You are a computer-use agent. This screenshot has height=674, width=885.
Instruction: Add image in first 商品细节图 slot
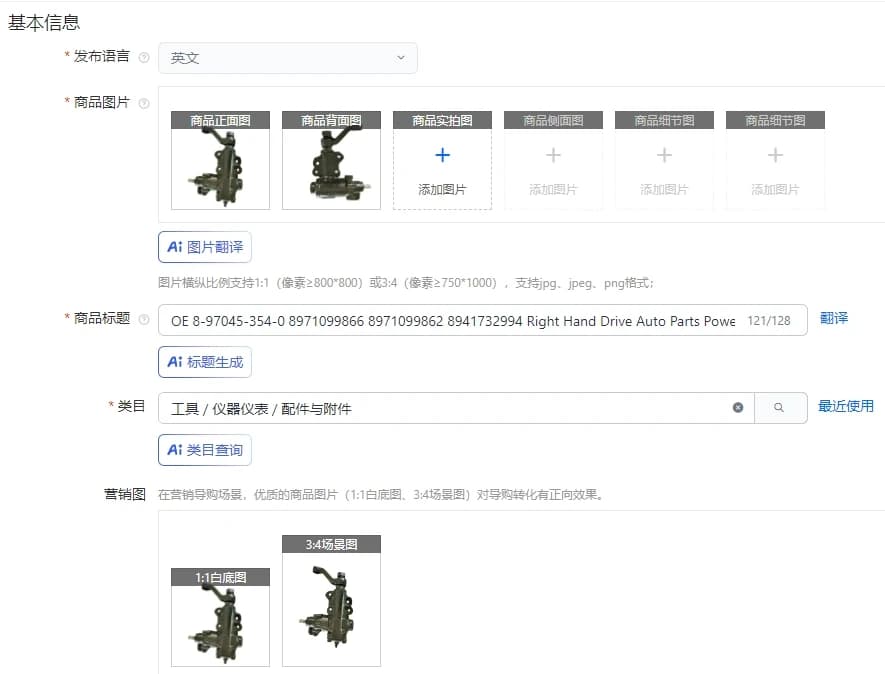coord(664,160)
